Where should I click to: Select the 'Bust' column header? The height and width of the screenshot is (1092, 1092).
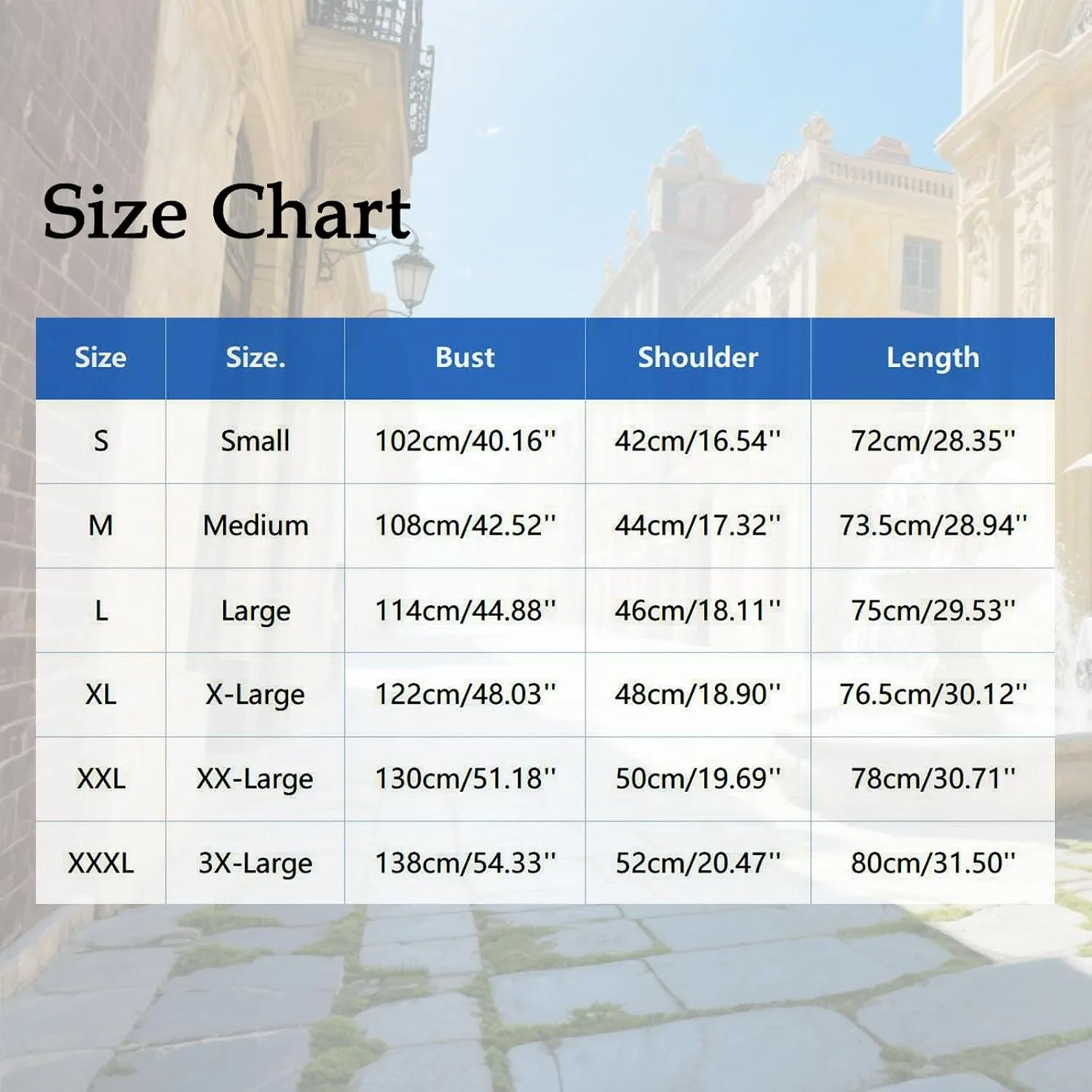click(x=464, y=357)
